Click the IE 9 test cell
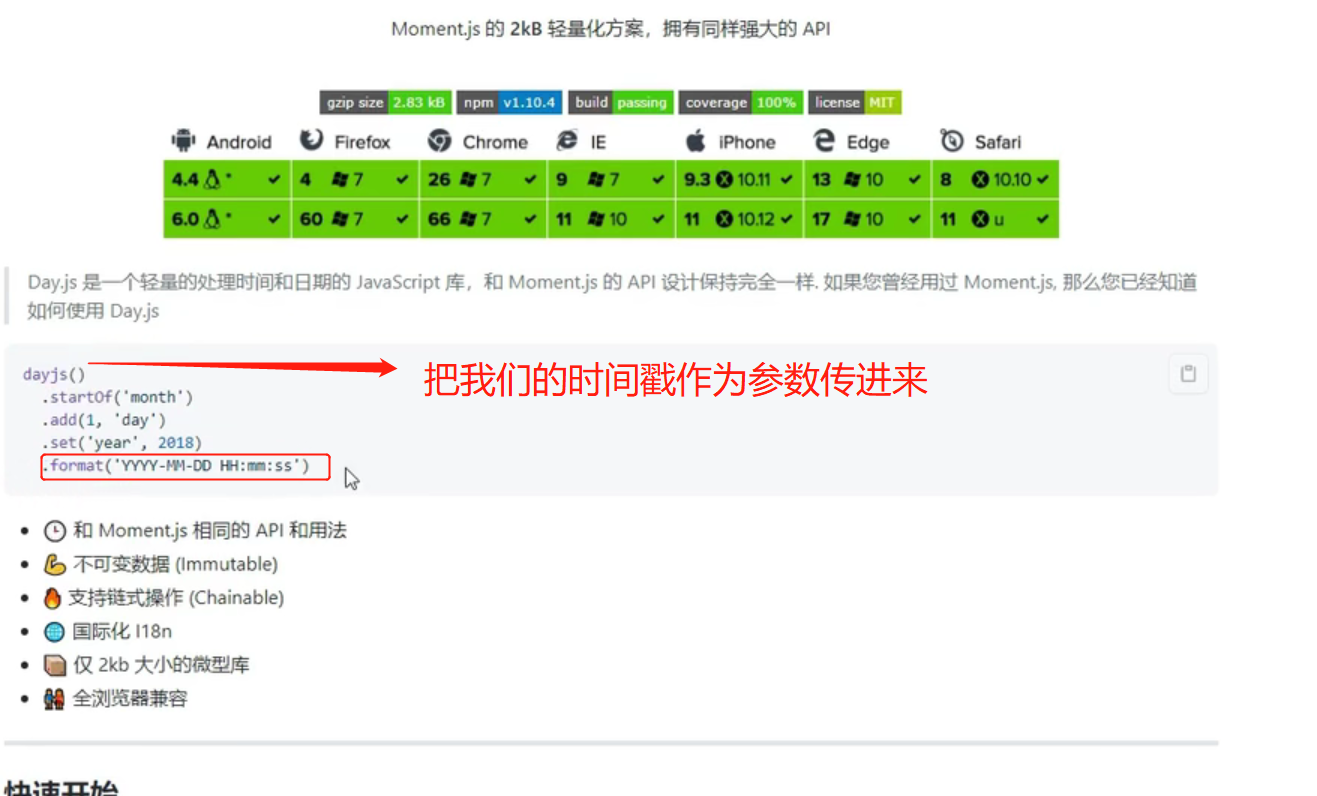The image size is (1317, 796). (x=611, y=180)
